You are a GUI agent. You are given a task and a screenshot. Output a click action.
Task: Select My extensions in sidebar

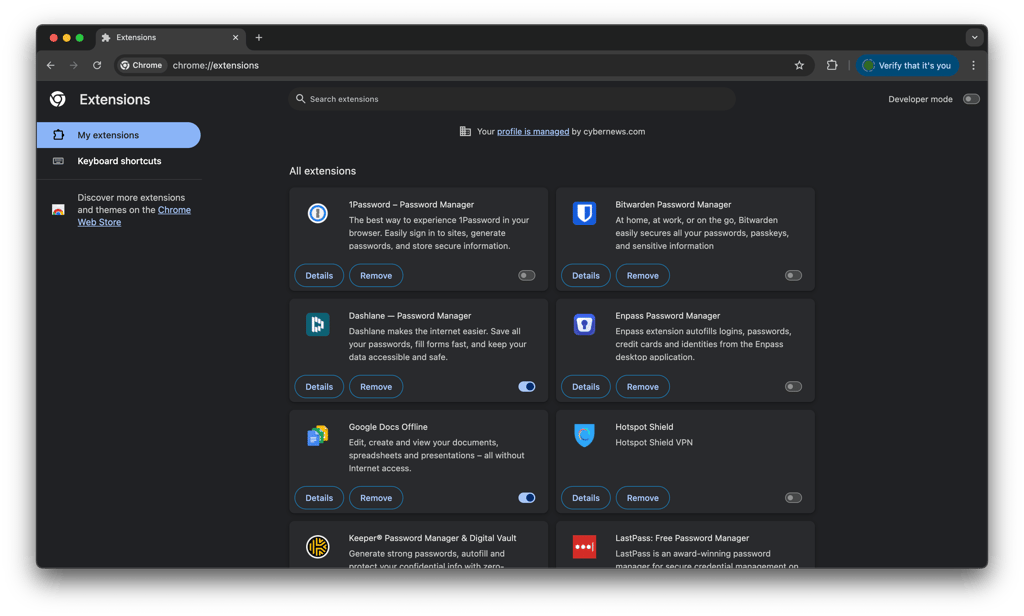click(119, 135)
